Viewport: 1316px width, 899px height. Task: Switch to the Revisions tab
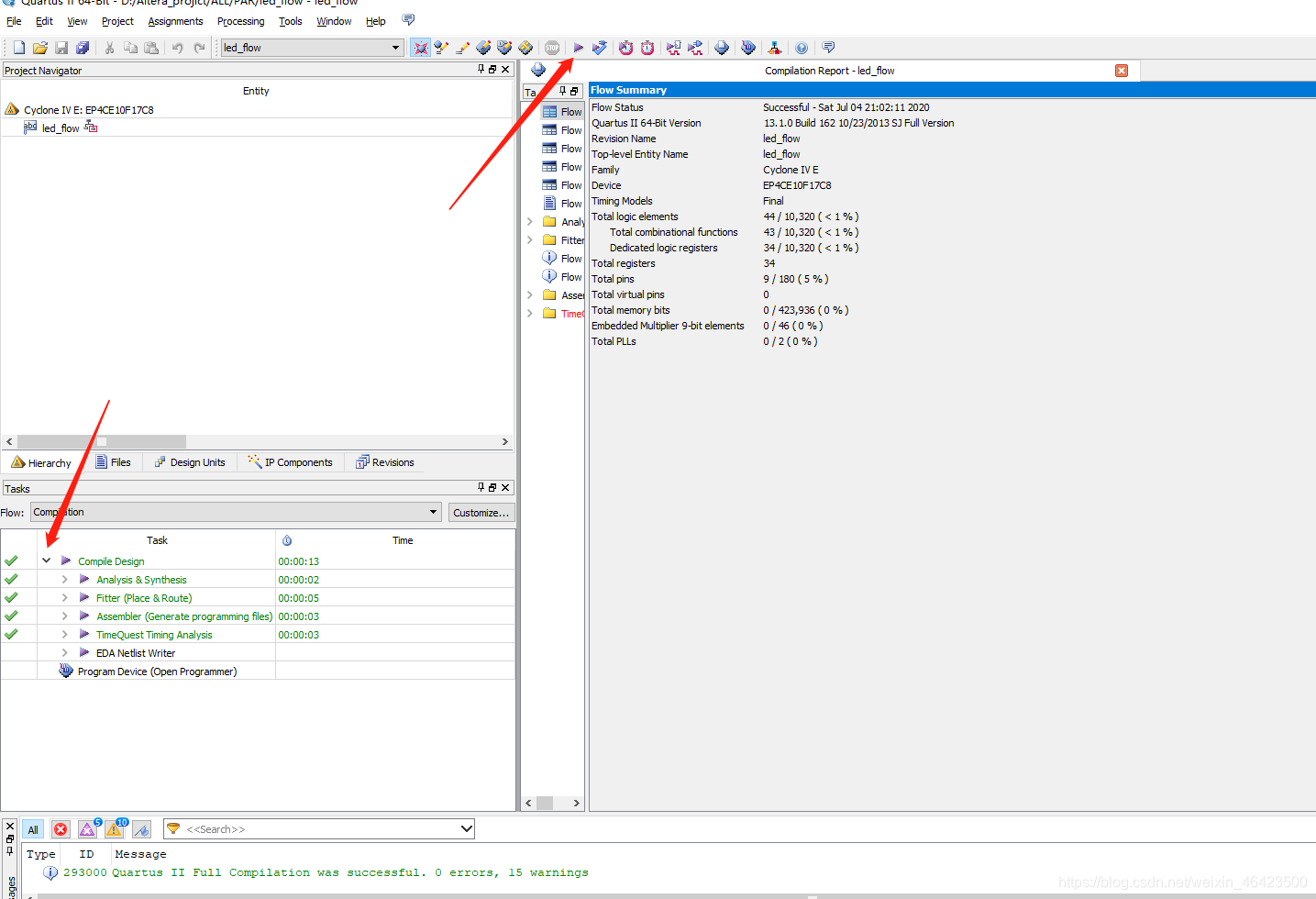[x=385, y=462]
